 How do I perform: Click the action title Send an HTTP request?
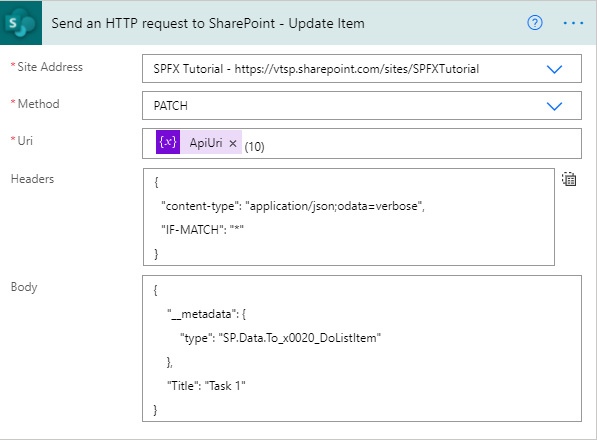(208, 23)
